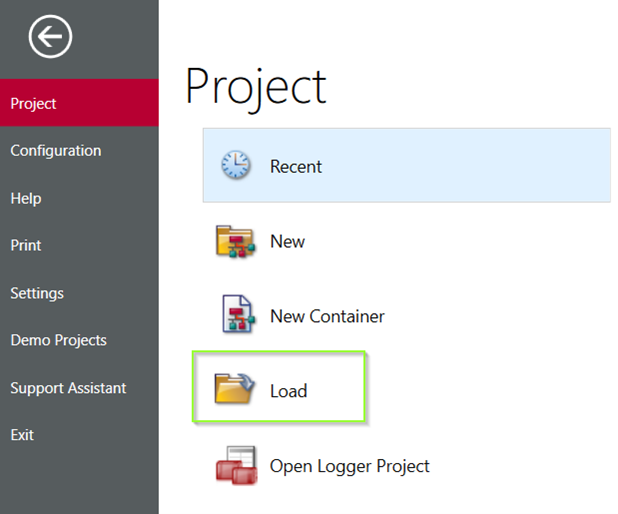Select the Recent label text

click(x=296, y=167)
